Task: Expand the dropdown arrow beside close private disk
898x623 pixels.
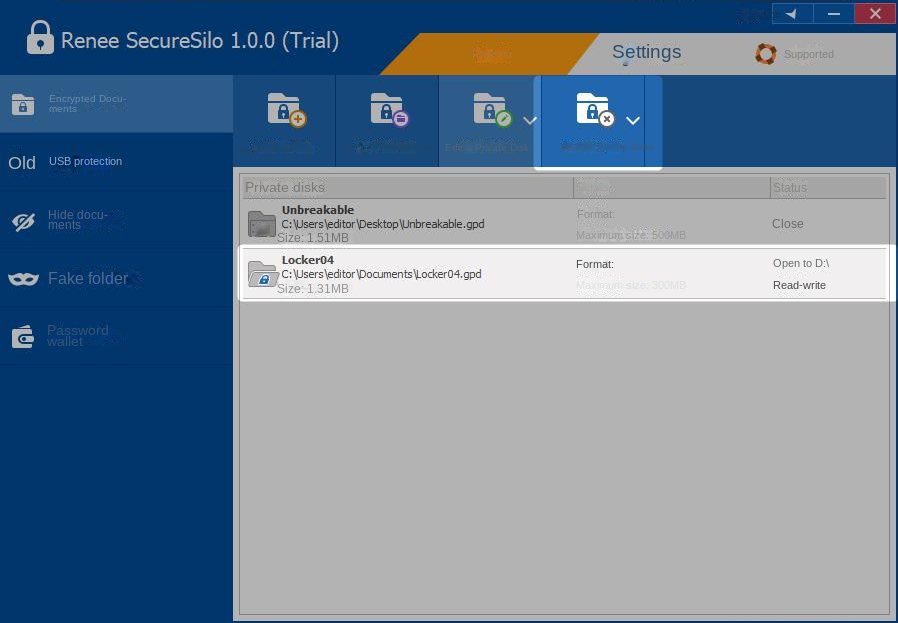Action: coord(633,121)
